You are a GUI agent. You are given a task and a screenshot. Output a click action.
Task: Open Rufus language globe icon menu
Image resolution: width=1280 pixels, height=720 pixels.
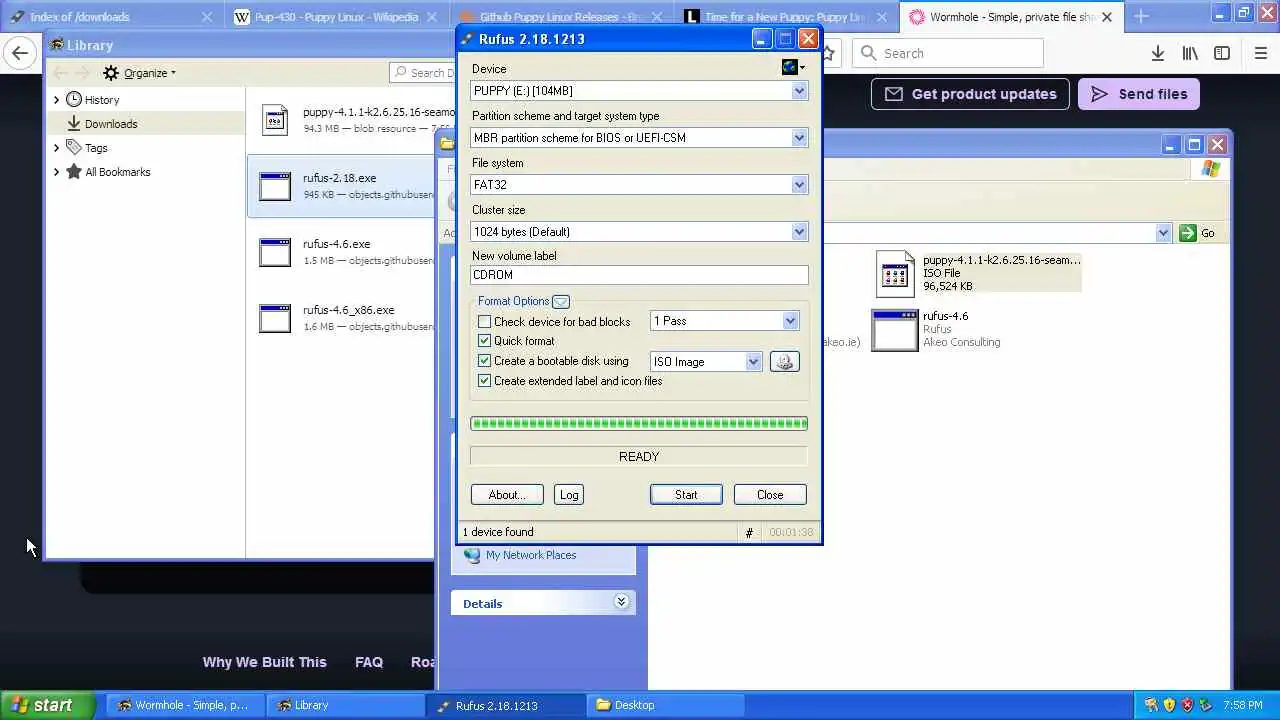click(793, 67)
